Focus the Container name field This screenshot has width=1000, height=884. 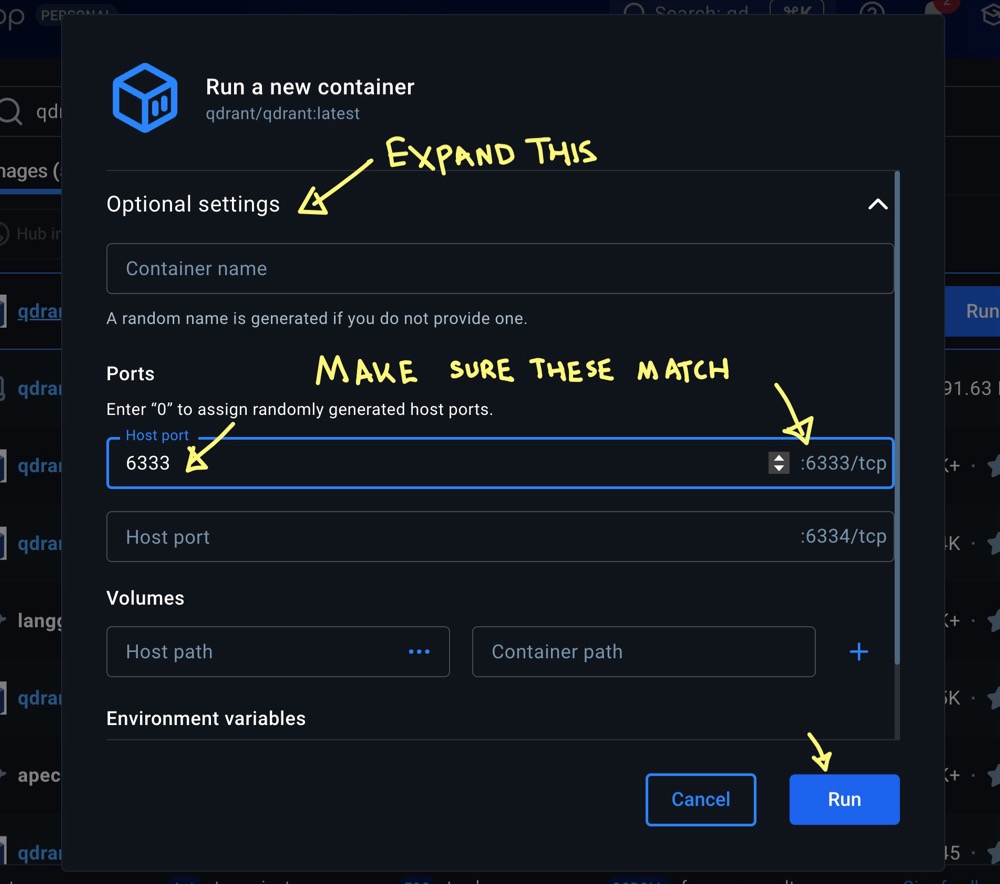click(x=500, y=269)
